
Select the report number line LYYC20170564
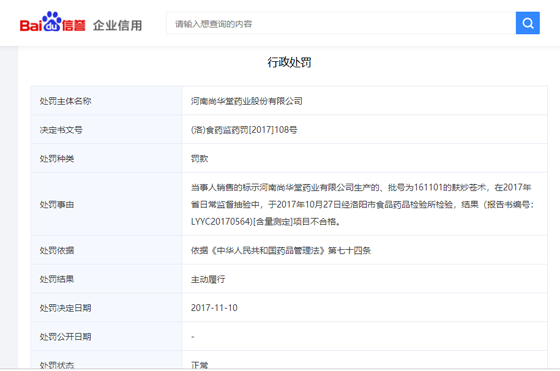[x=265, y=222]
